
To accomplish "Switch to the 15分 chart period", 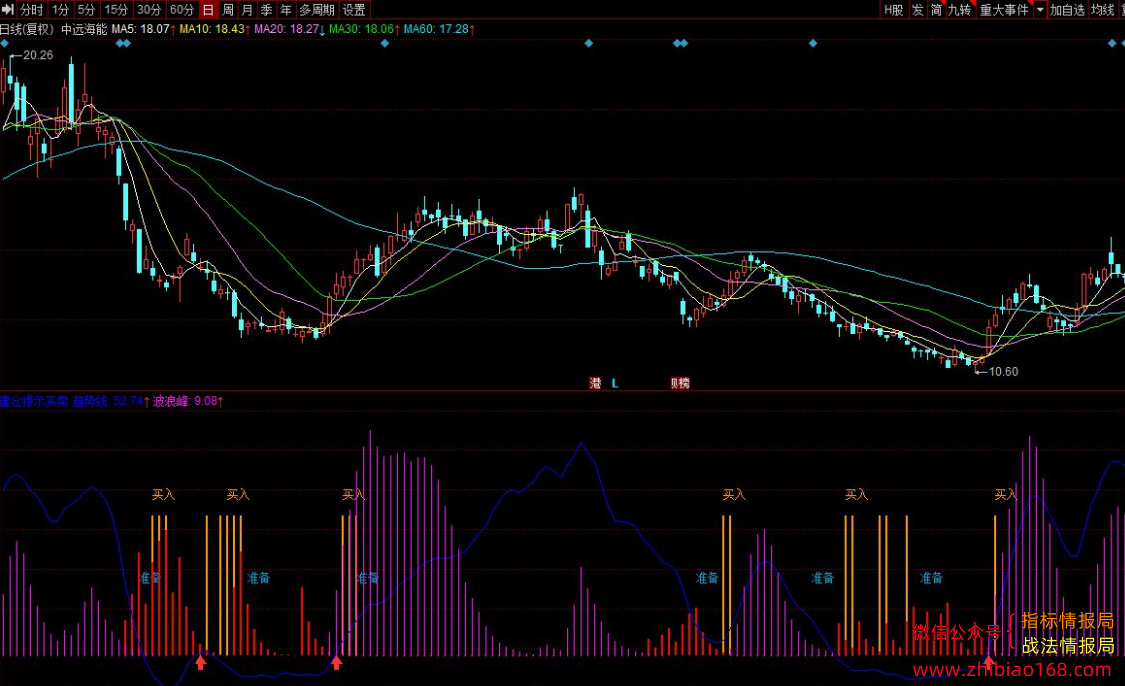I will 116,9.
